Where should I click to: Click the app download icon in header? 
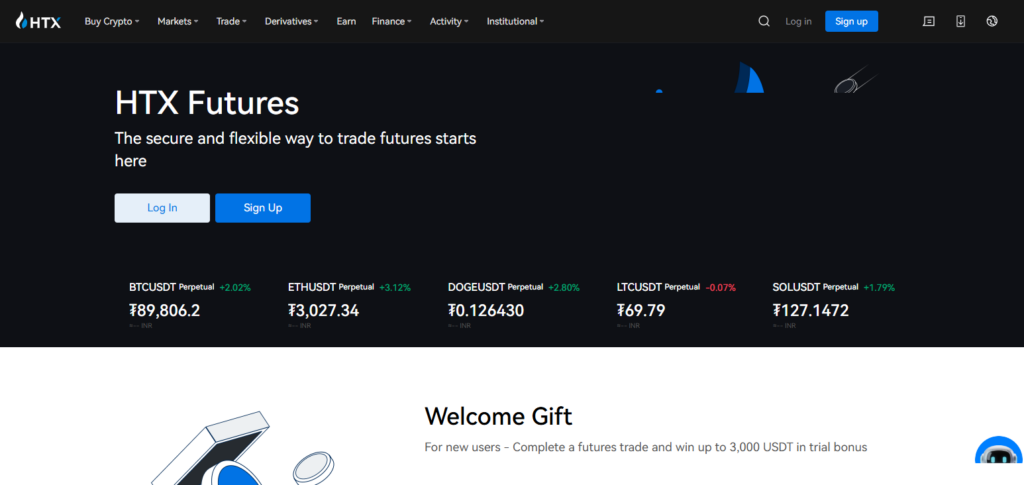[960, 22]
